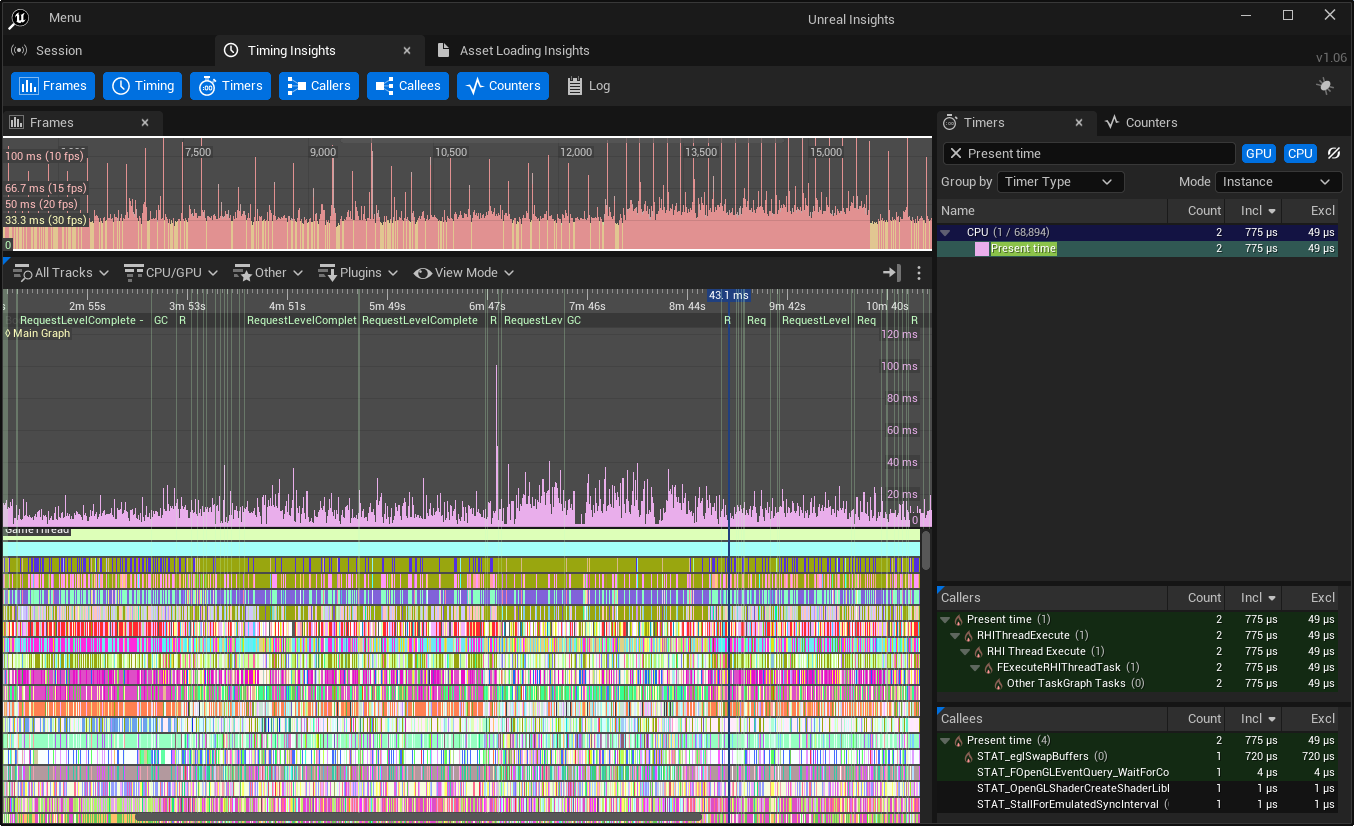The image size is (1354, 826).
Task: Open the Group by Timer Type dropdown
Action: 1061,182
